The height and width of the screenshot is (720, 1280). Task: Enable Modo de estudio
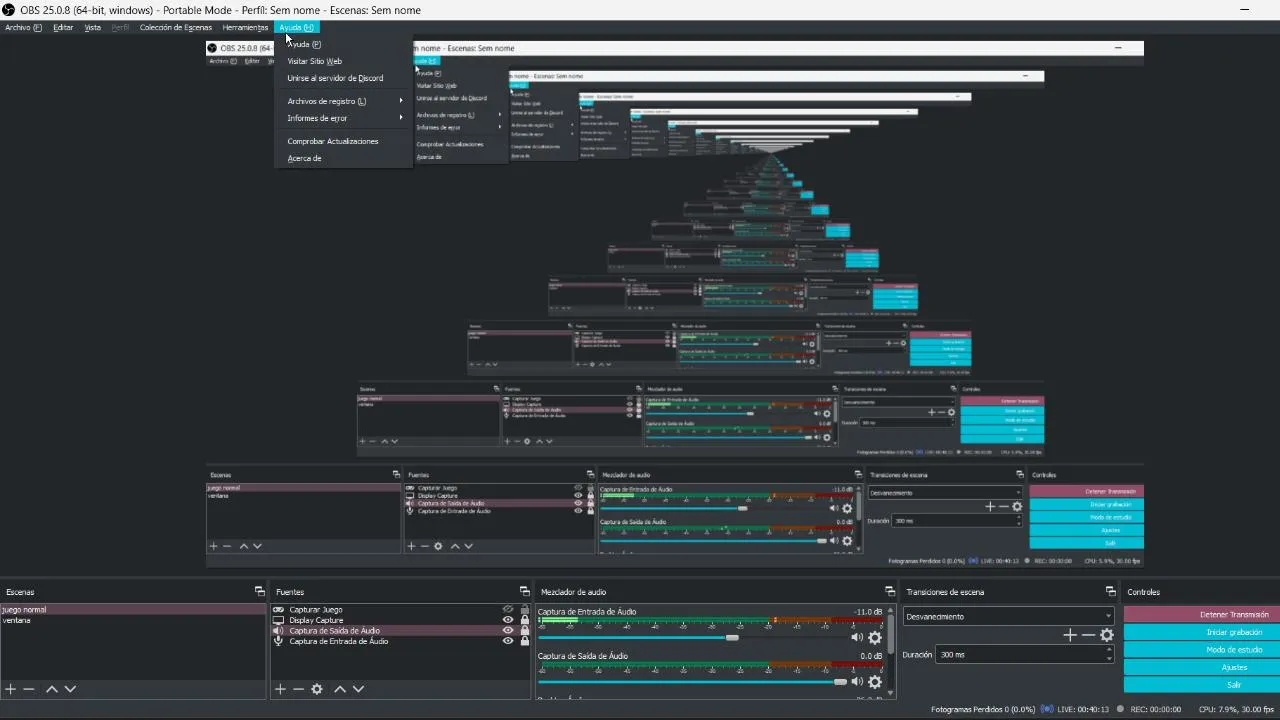[1200, 650]
